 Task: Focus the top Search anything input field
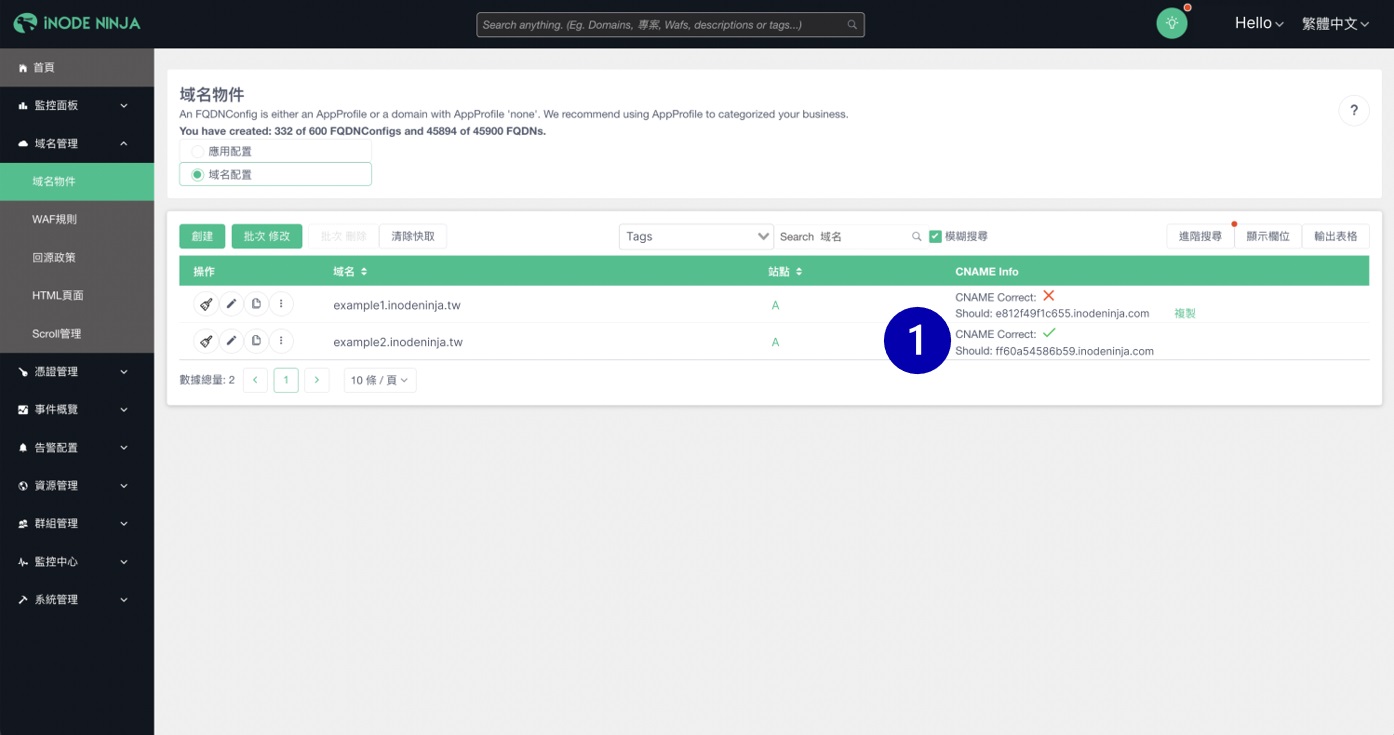662,25
